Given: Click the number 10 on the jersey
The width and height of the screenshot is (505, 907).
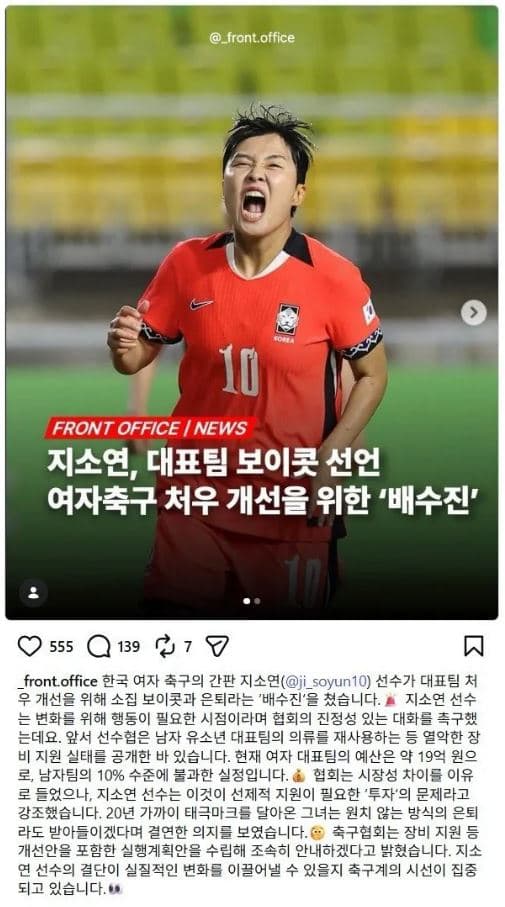Looking at the screenshot, I should click(x=239, y=369).
